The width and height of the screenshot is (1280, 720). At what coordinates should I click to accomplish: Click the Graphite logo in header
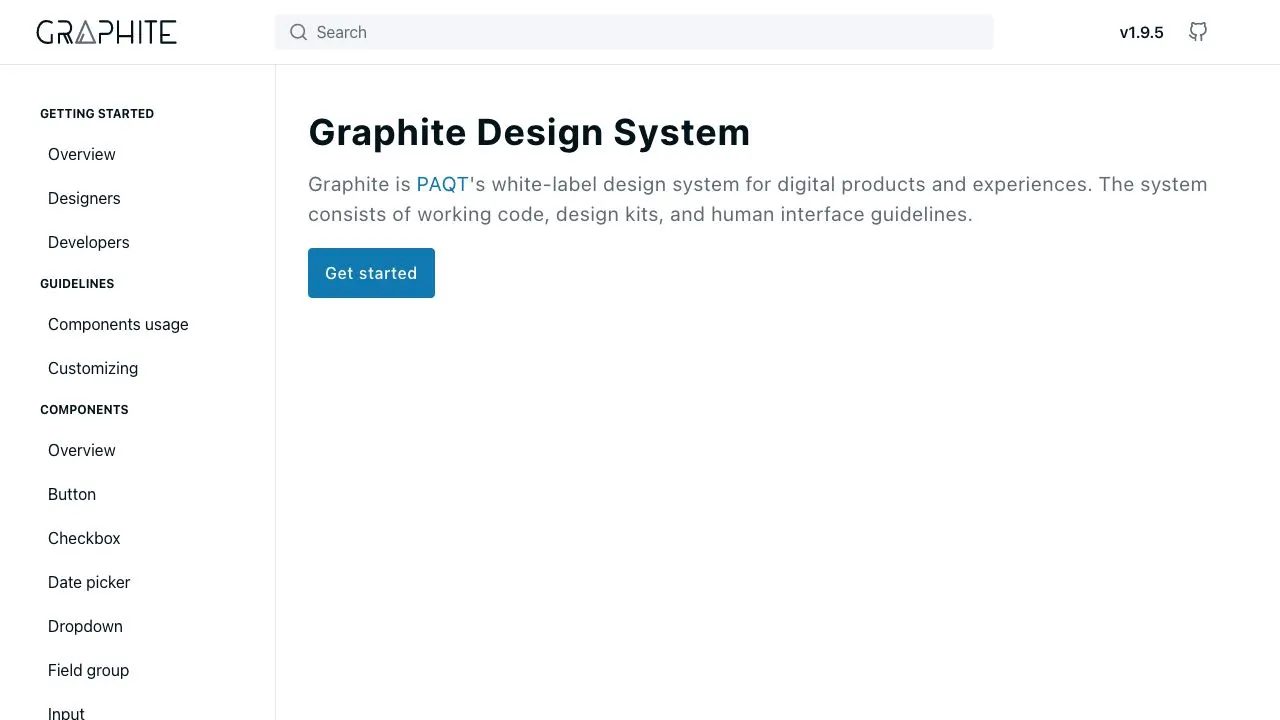106,32
